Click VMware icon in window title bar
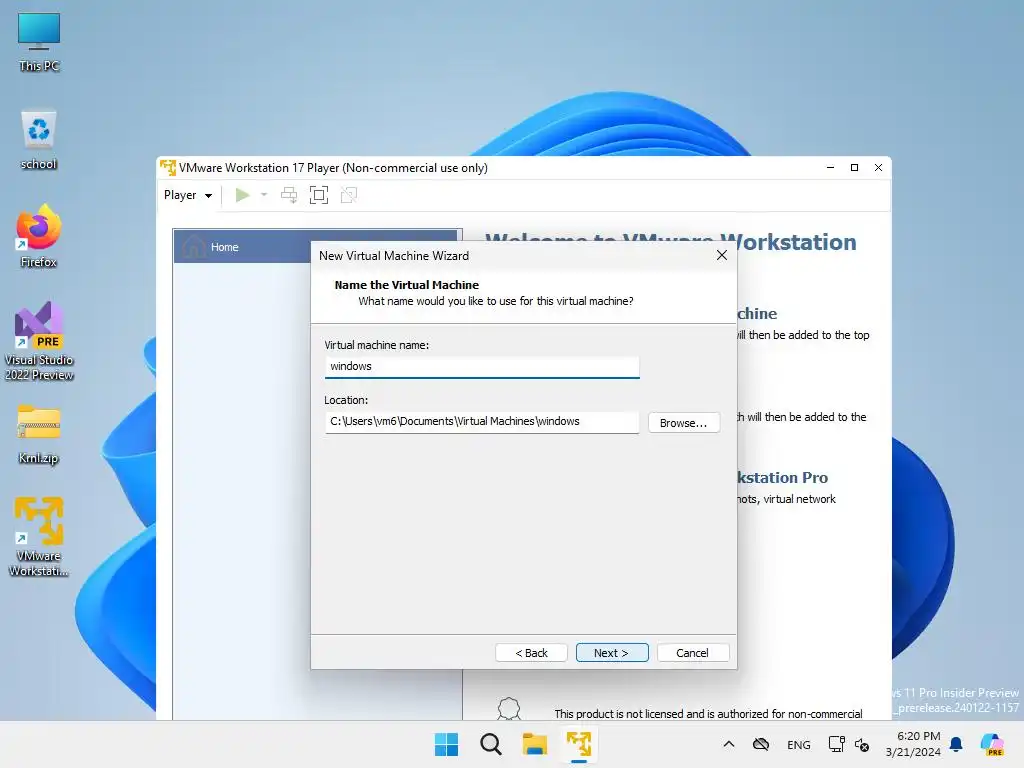This screenshot has height=768, width=1024. click(168, 168)
